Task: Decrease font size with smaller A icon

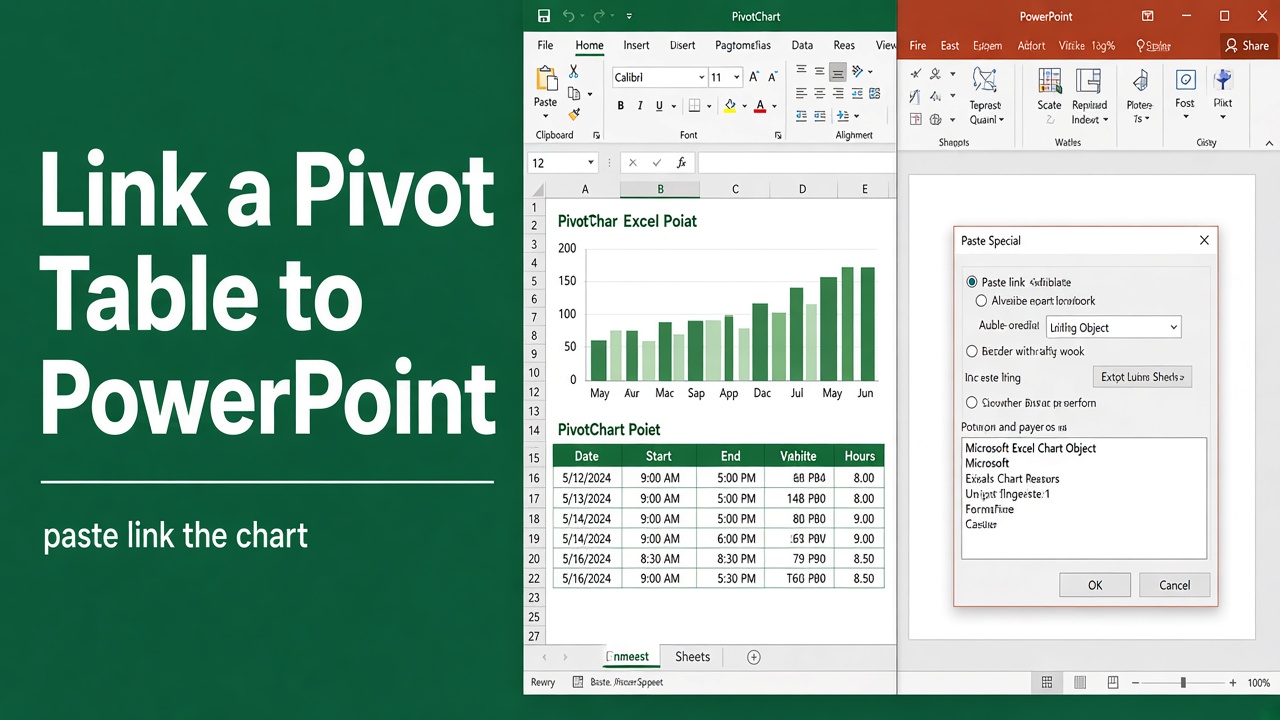Action: coord(774,77)
